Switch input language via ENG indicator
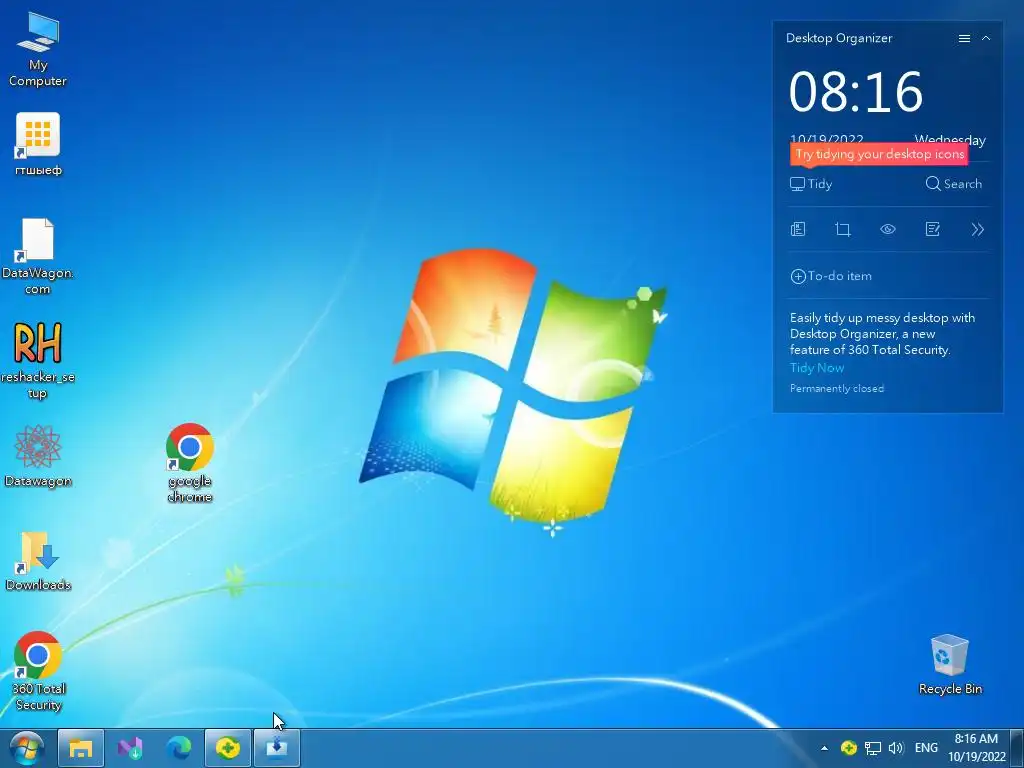 [x=926, y=748]
